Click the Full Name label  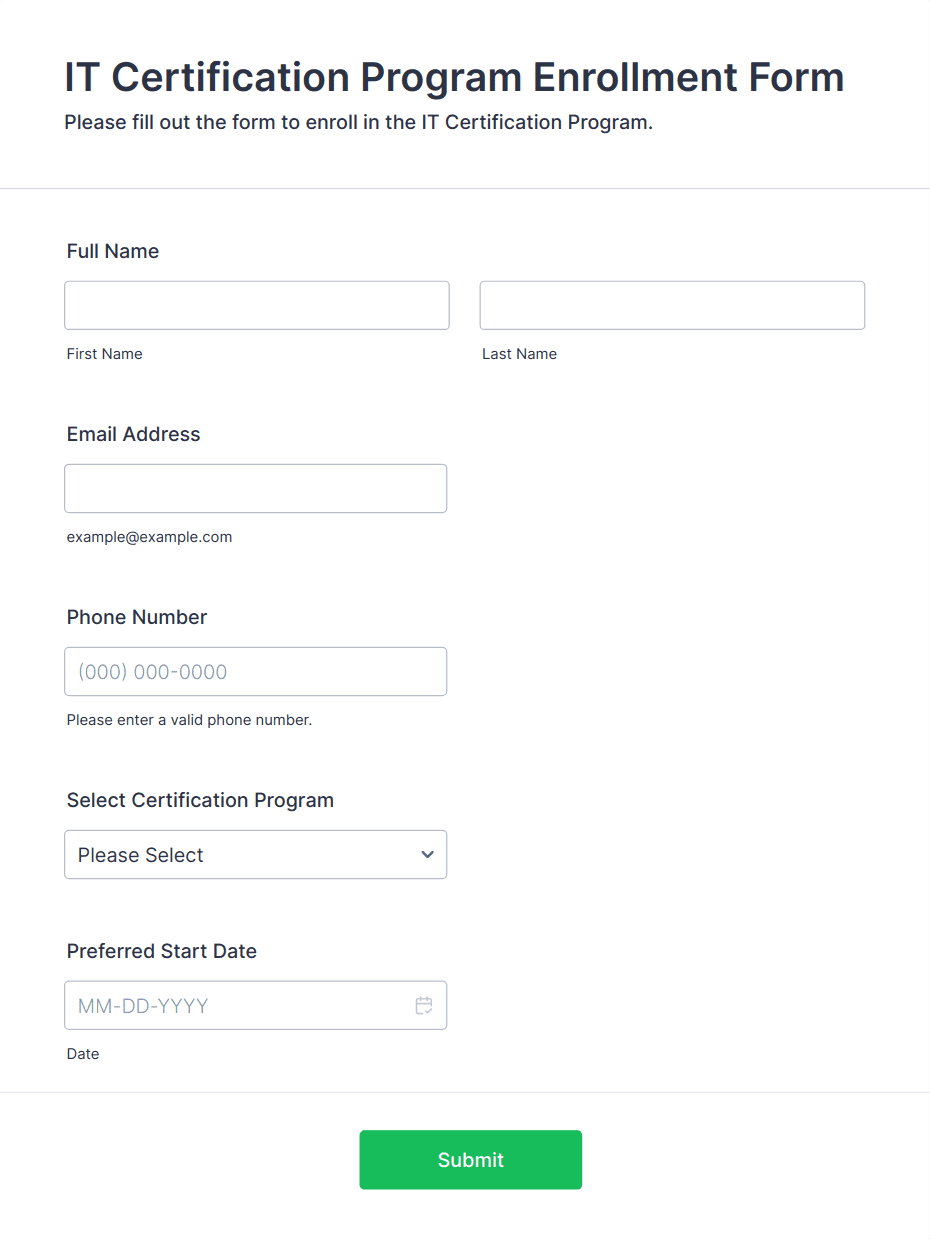[x=113, y=251]
